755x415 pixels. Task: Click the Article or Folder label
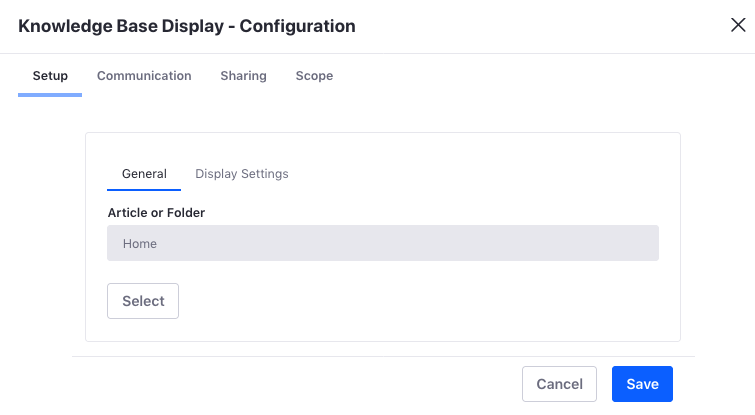(156, 213)
